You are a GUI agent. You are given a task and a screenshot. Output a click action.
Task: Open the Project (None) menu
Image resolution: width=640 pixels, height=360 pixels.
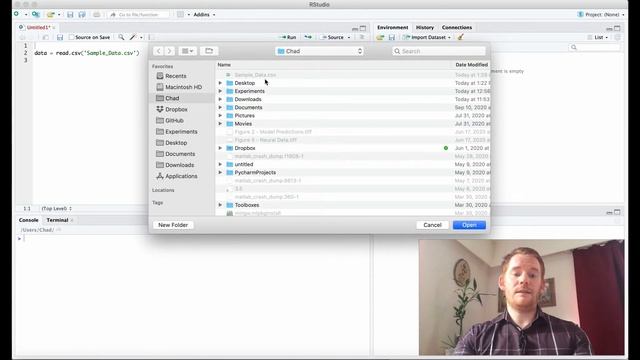click(x=601, y=14)
